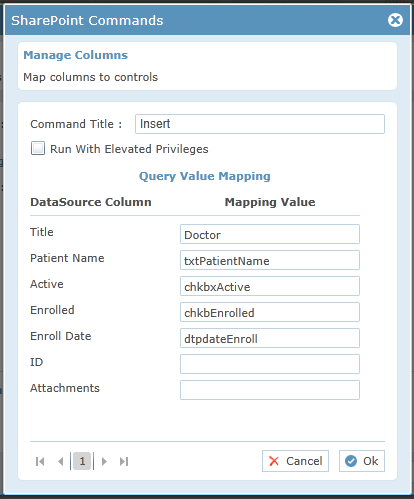This screenshot has height=499, width=414.
Task: Click the ID mapping value field
Action: [x=270, y=364]
